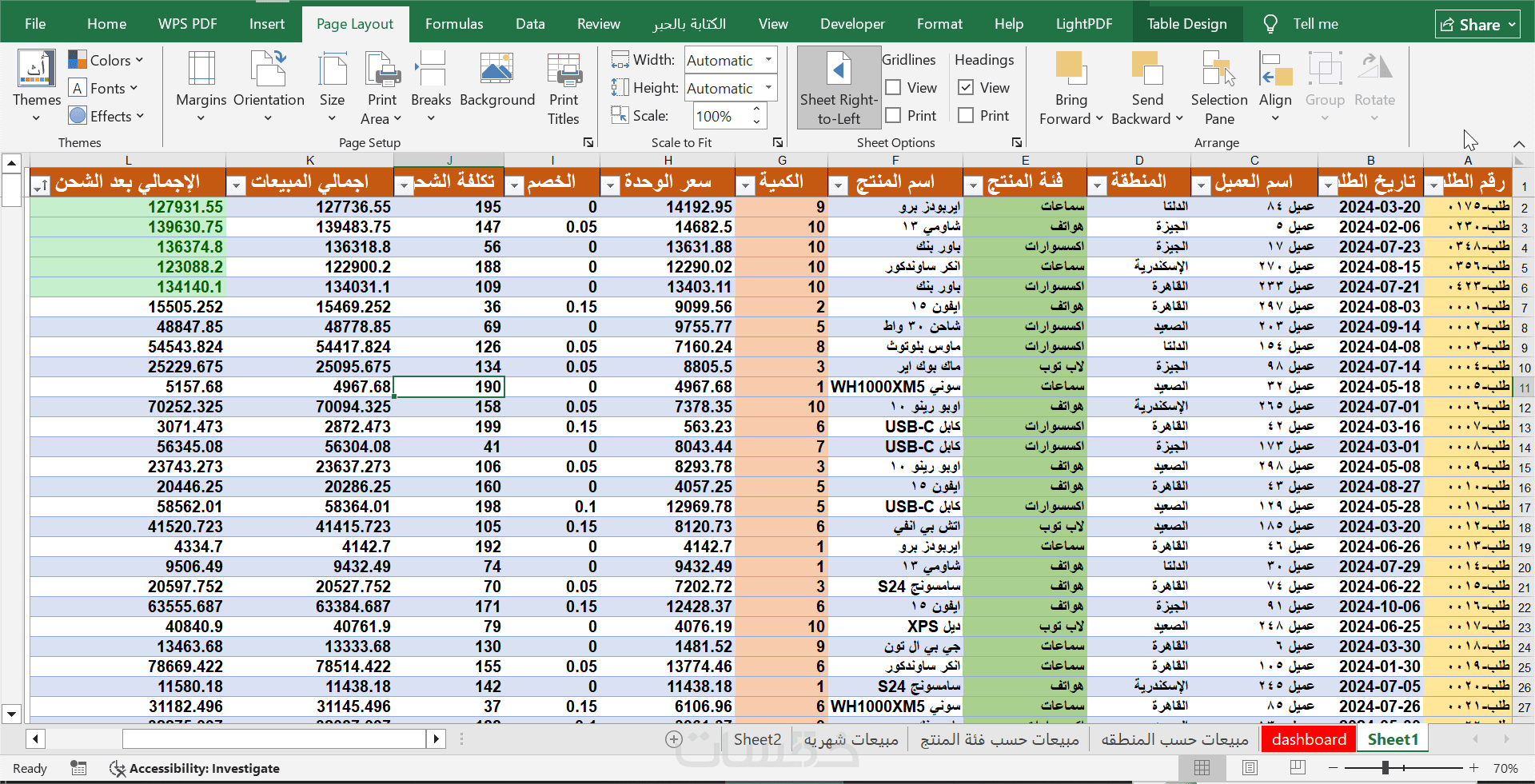Open filter for المنطقة column
1535x784 pixels.
point(1098,186)
